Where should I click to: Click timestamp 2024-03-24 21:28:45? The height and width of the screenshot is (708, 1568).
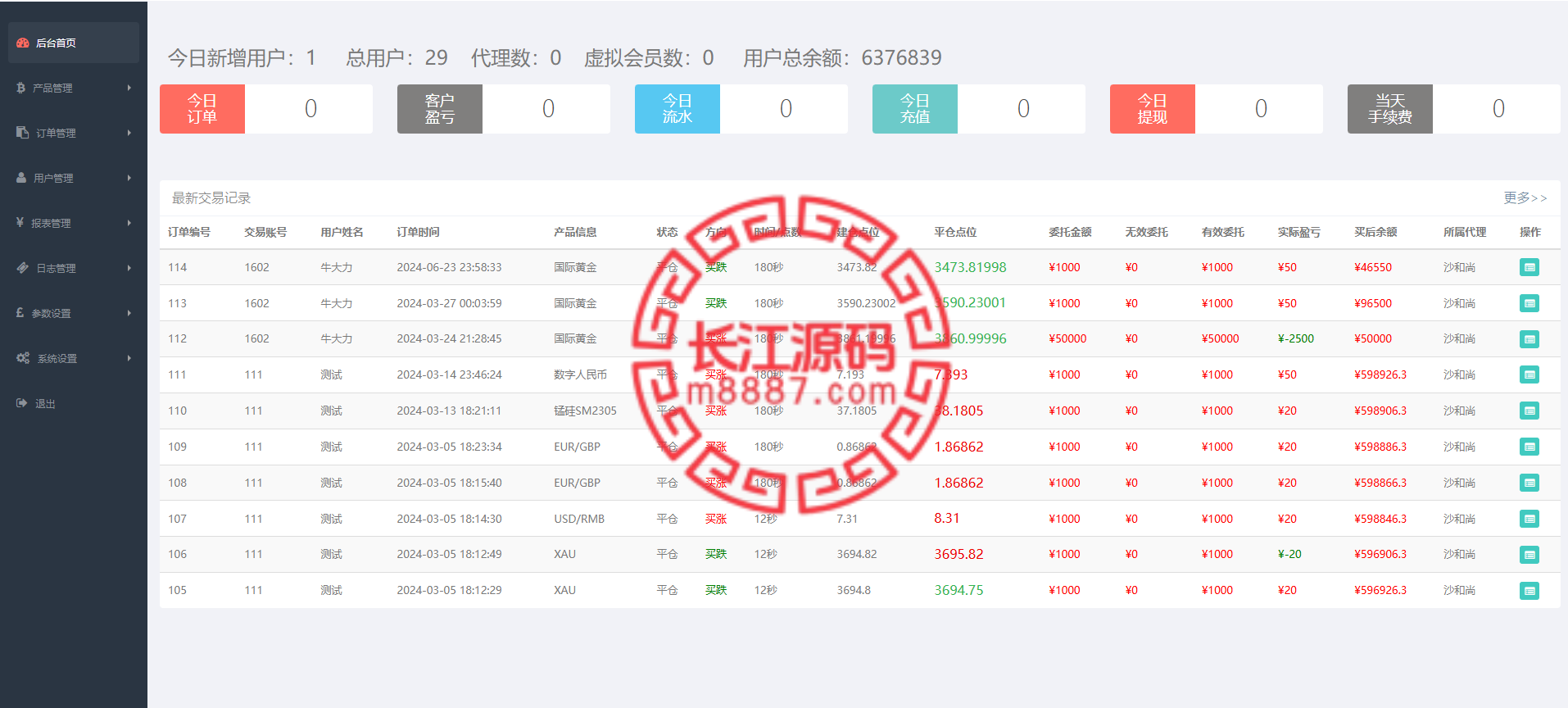[449, 338]
